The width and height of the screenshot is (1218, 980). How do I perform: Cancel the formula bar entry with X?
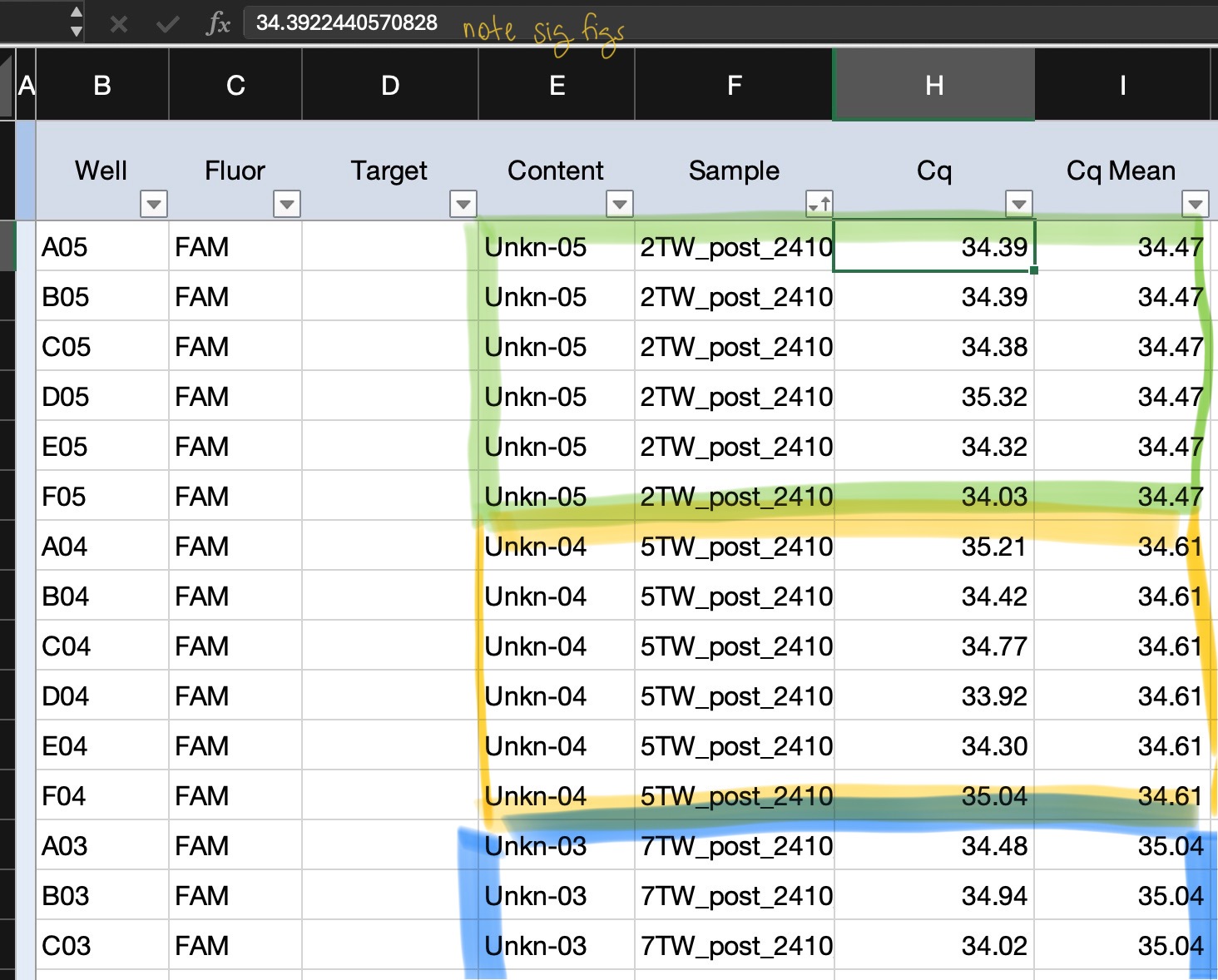coord(119,24)
